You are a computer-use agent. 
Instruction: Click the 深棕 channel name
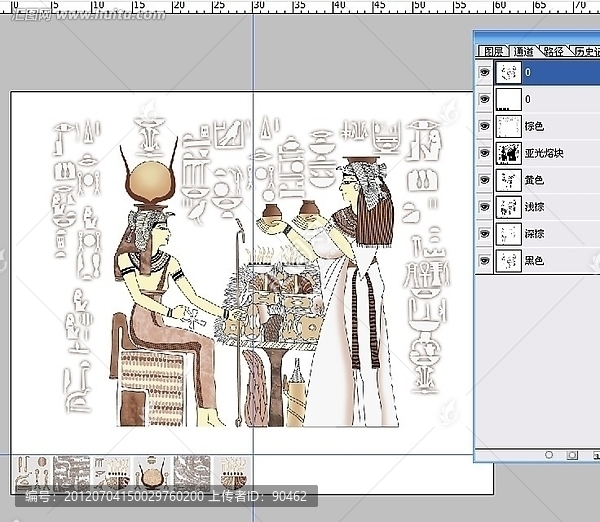[x=534, y=234]
